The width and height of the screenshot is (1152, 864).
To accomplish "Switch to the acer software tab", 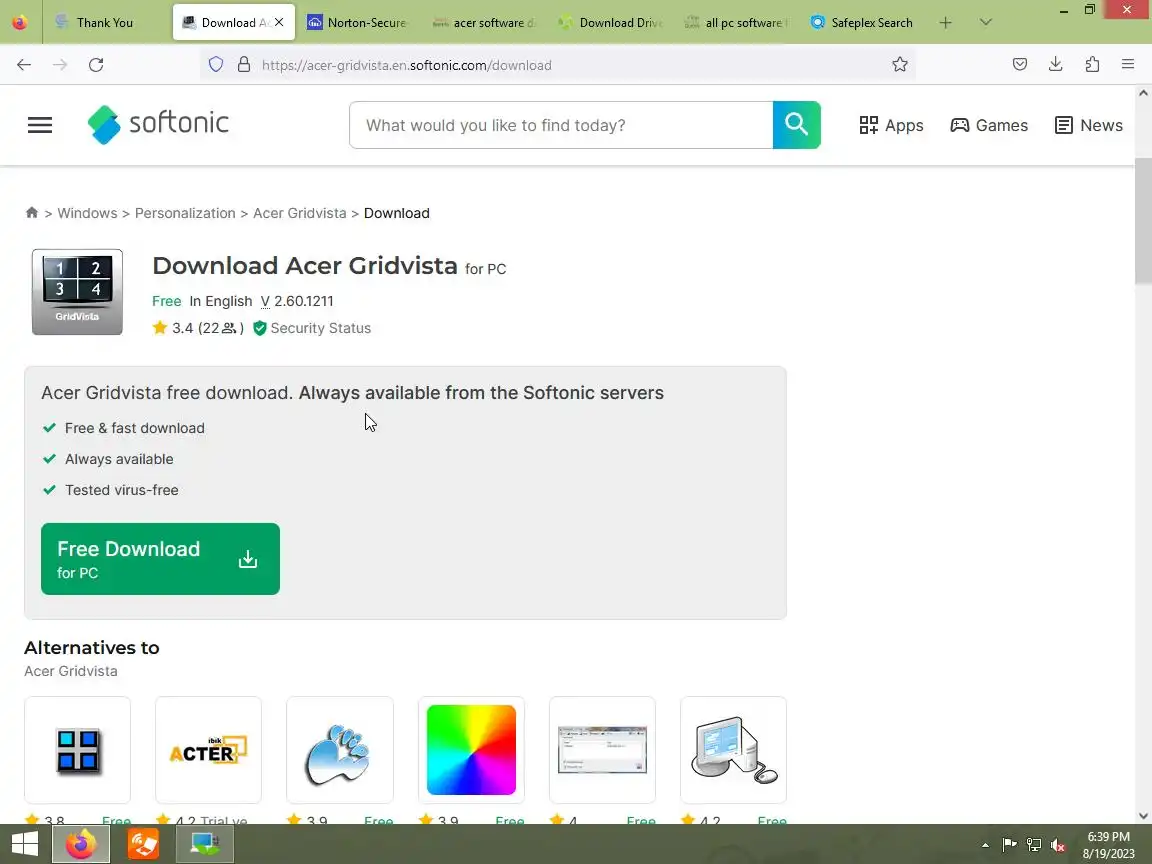I will pyautogui.click(x=483, y=23).
